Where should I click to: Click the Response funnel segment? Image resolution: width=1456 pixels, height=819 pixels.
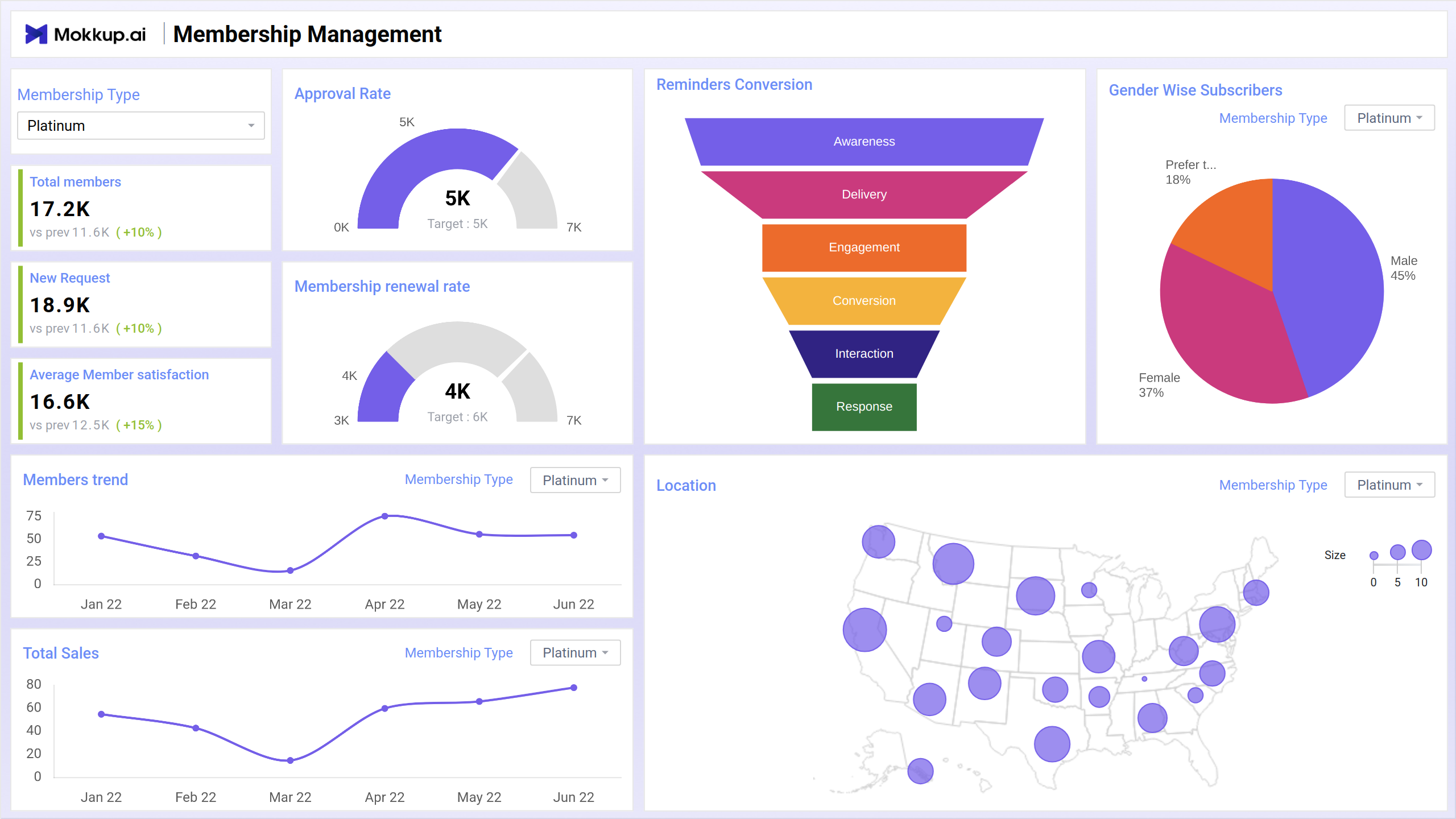pos(864,407)
